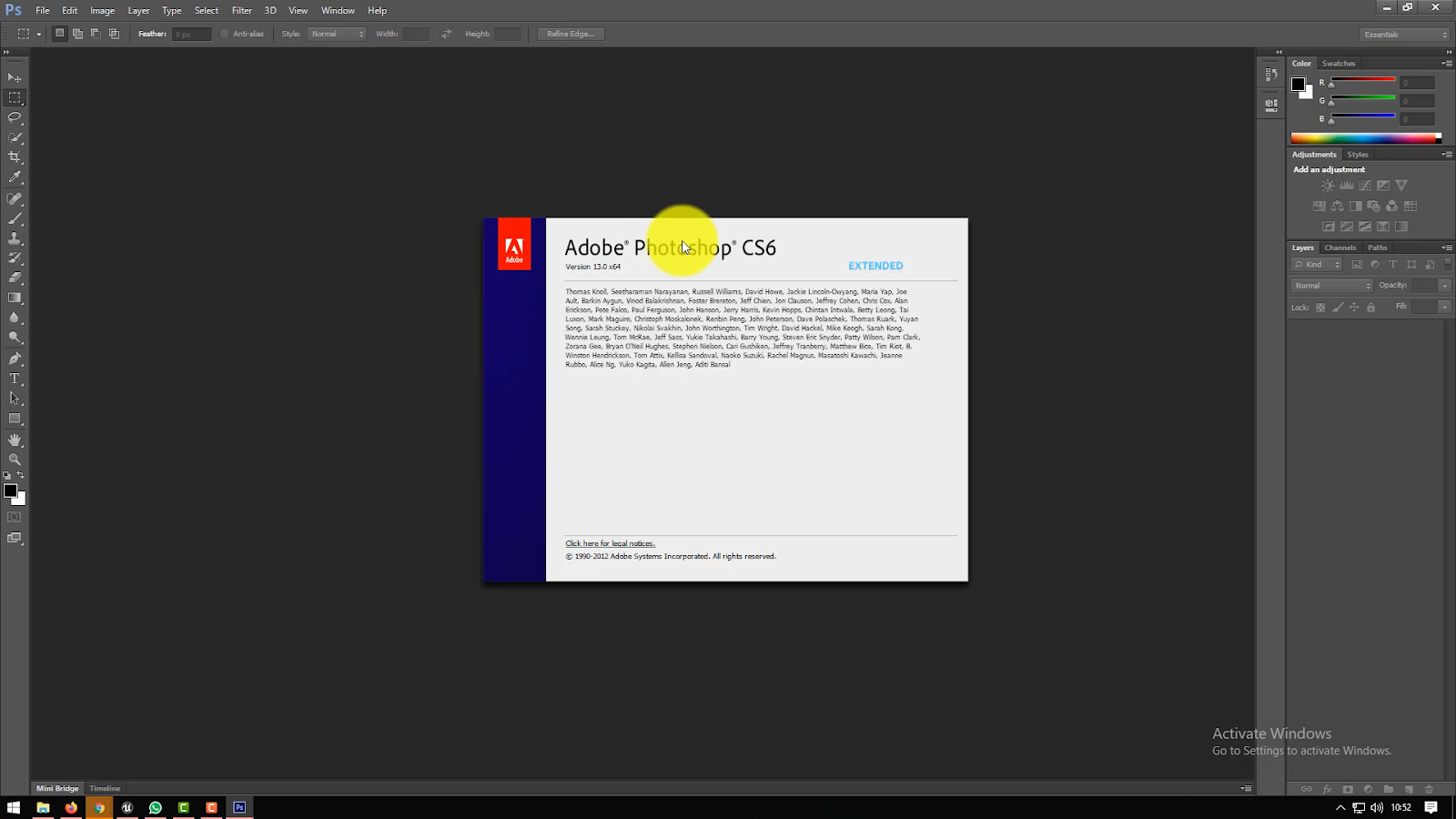Select the Dodge tool
Image resolution: width=1456 pixels, height=819 pixels.
[x=15, y=338]
